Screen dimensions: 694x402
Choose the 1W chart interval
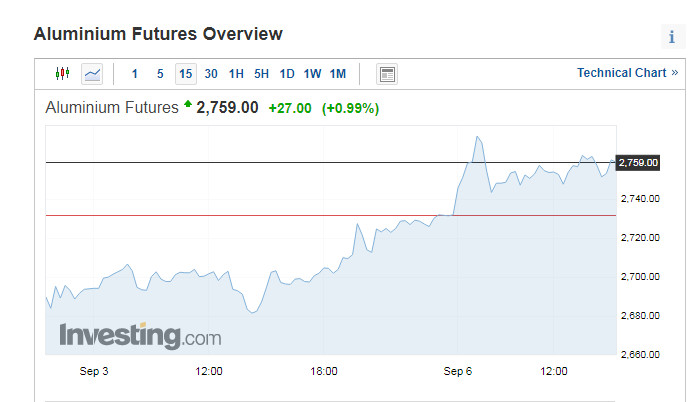tap(312, 74)
